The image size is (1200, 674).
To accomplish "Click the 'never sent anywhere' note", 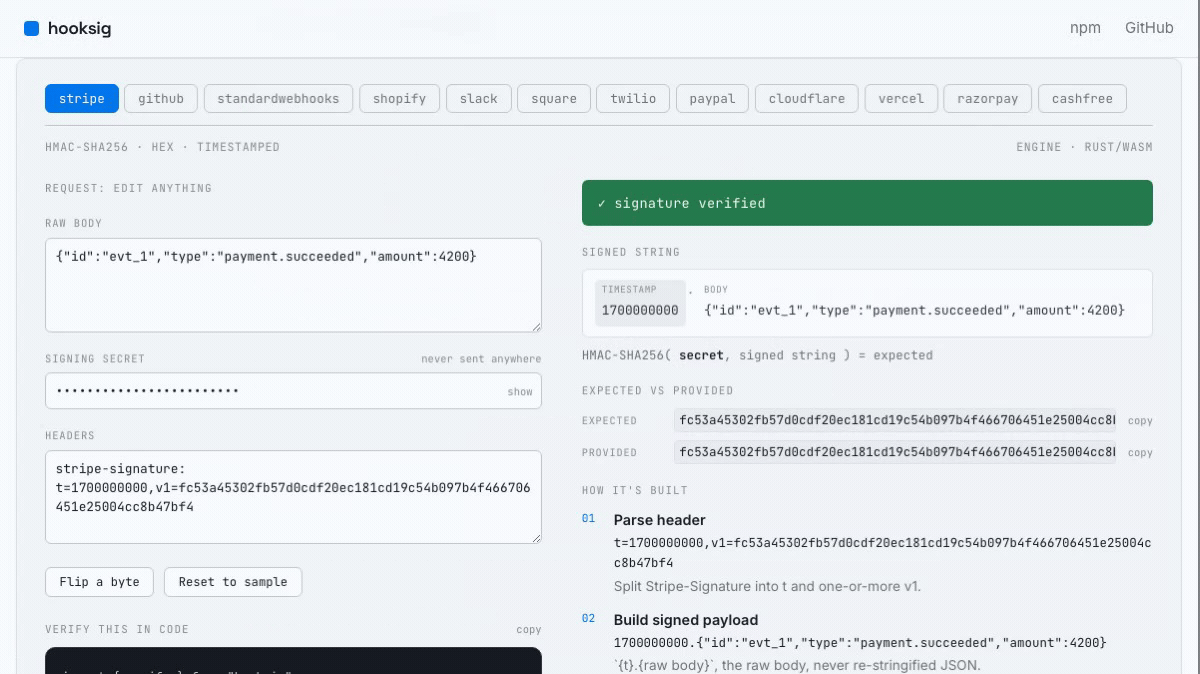I will click(x=481, y=359).
